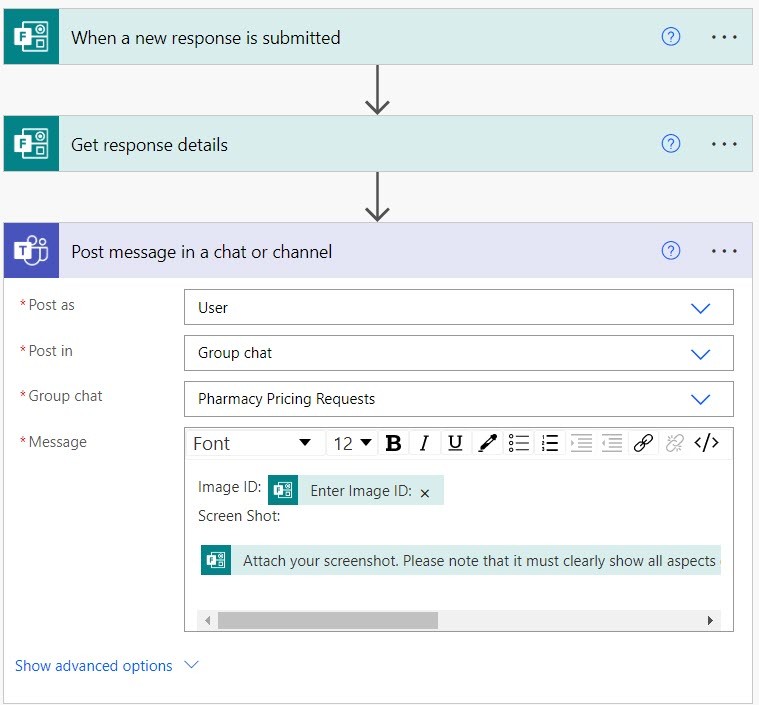This screenshot has width=759, height=705.
Task: Click the Forms icon on 'Get response details'
Action: click(x=31, y=144)
